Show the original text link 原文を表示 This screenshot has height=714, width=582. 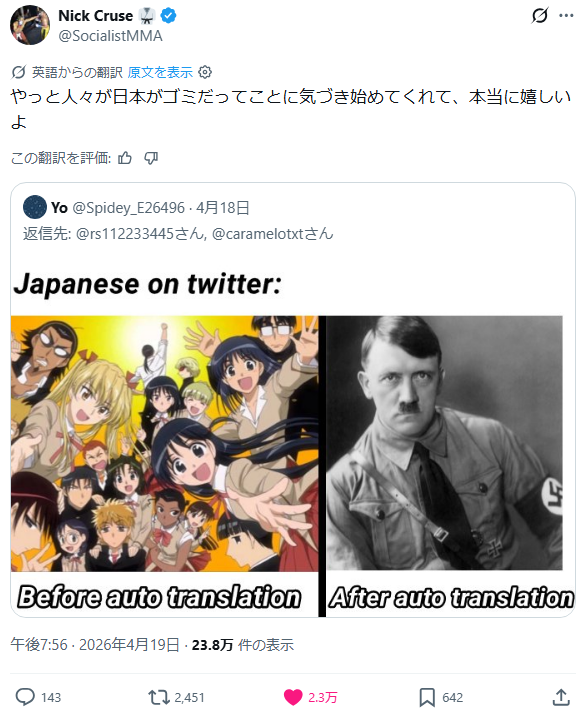point(160,72)
